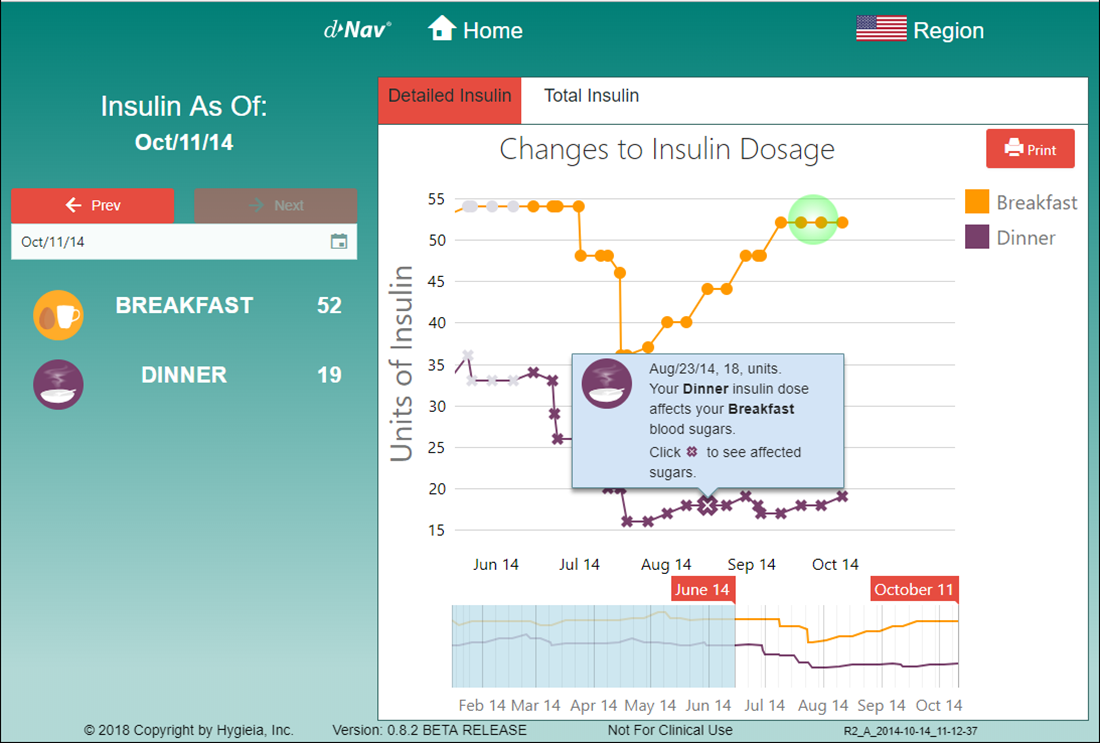Select the Detailed Insulin tab

click(450, 100)
